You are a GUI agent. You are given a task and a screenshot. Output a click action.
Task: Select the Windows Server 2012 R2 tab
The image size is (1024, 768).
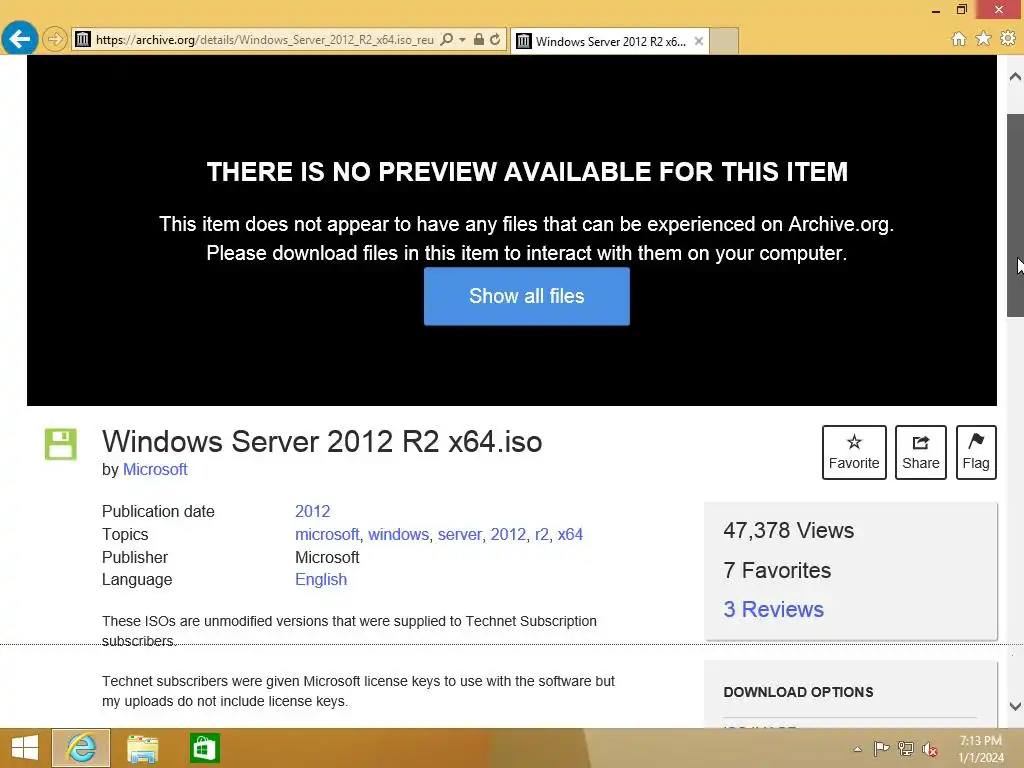point(609,41)
